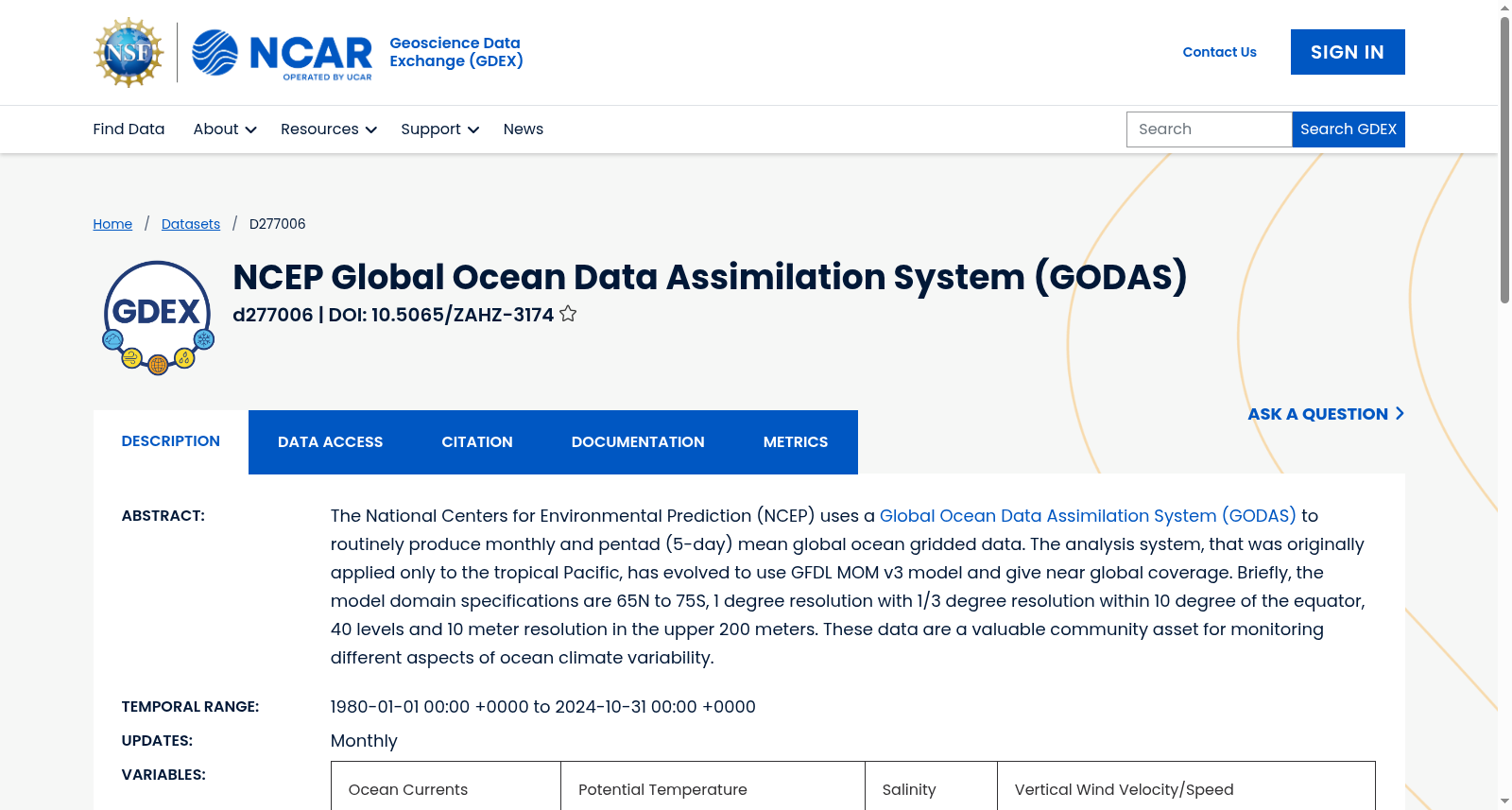Click the Monthly updates value
This screenshot has width=1512, height=810.
click(x=364, y=741)
